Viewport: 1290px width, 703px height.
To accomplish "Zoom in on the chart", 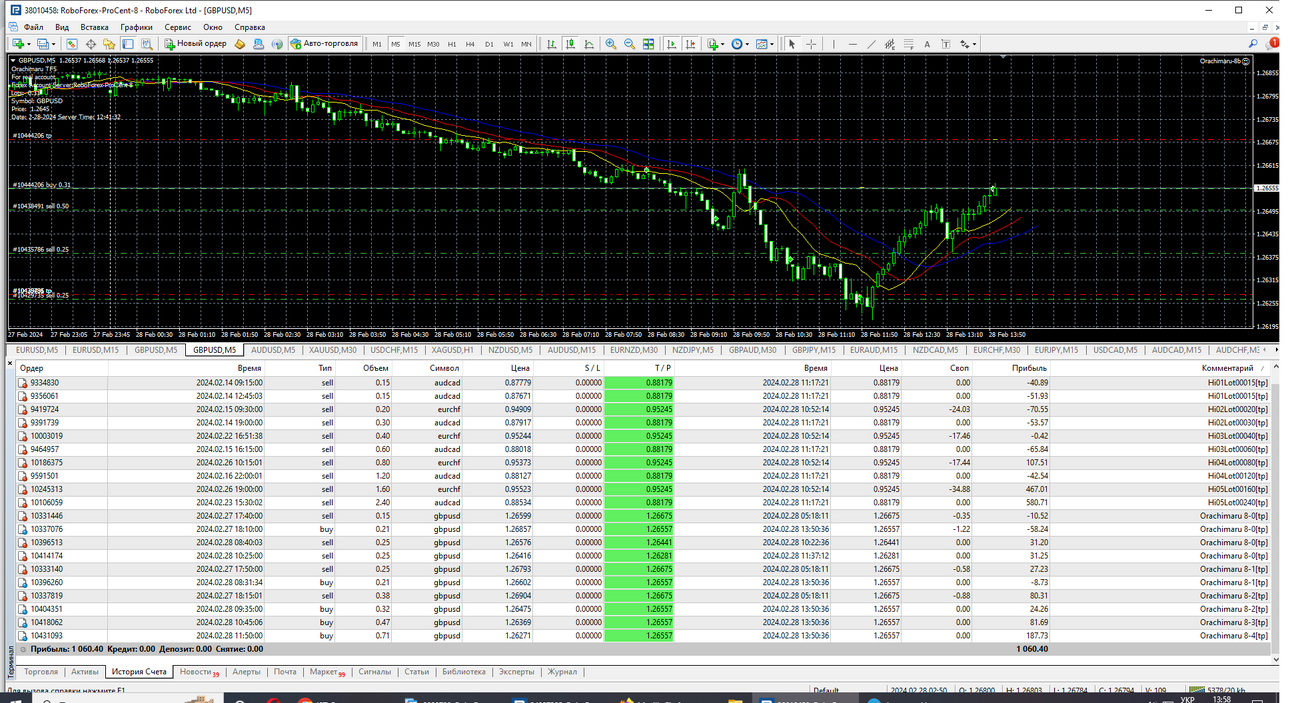I will coord(610,44).
